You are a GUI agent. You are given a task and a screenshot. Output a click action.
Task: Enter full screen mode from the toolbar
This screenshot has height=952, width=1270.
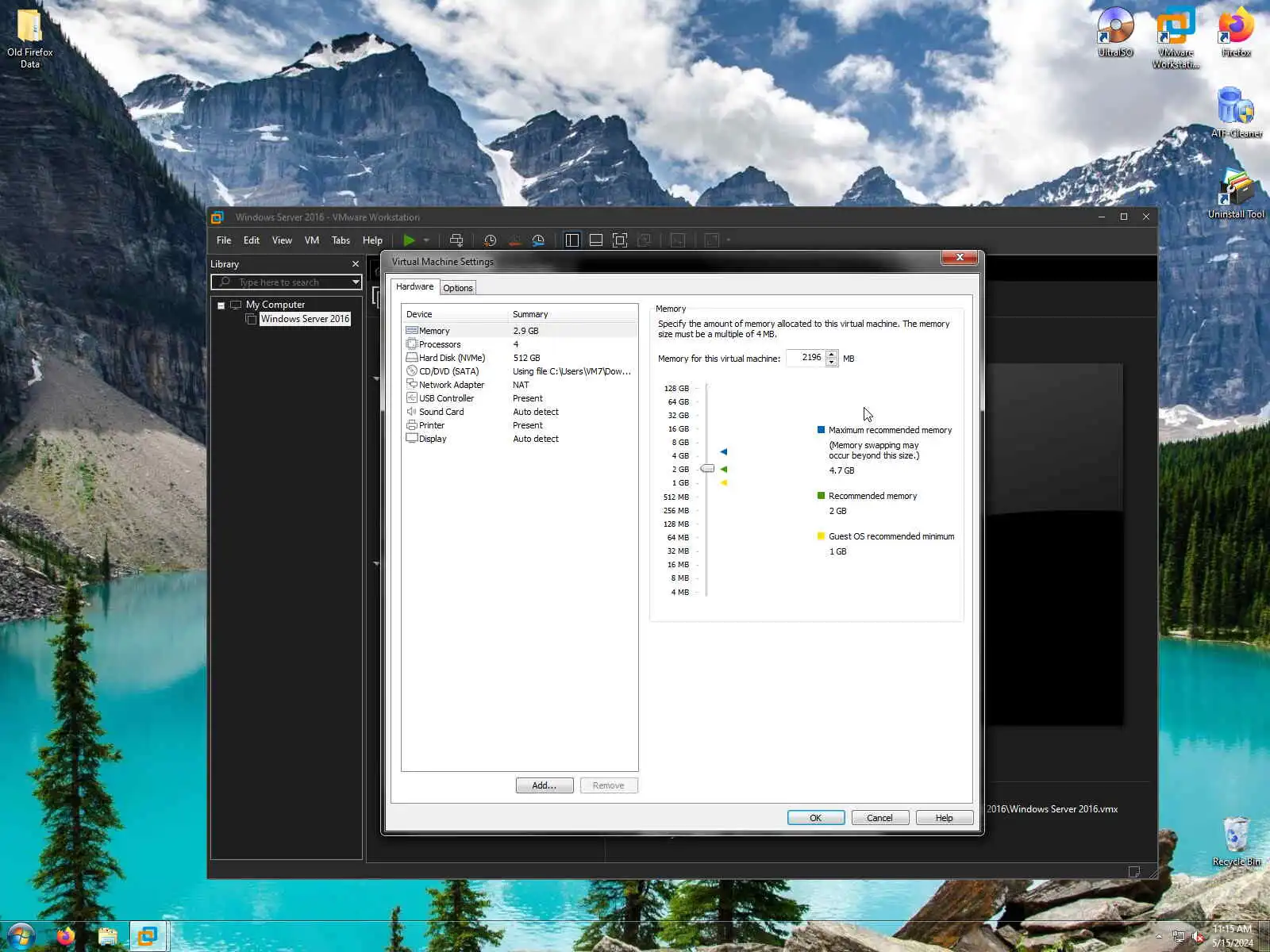tap(620, 240)
